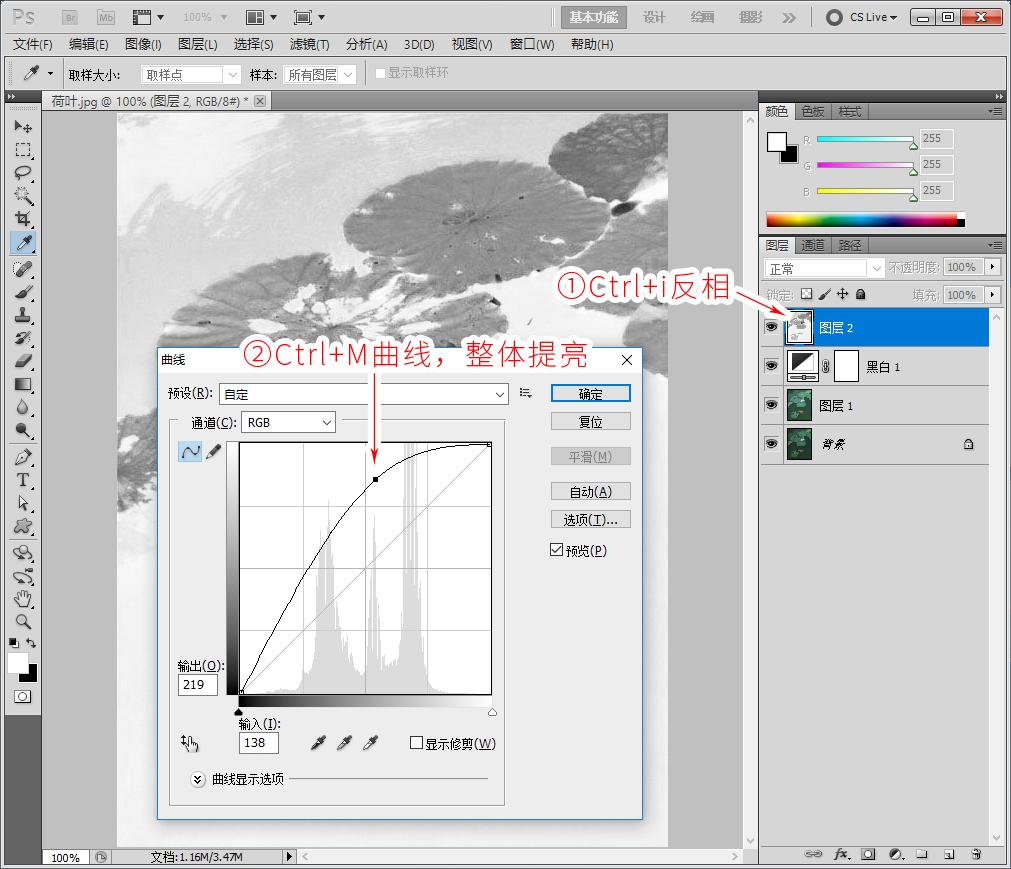The width and height of the screenshot is (1011, 869).
Task: Toggle lock transparent pixels icon
Action: (806, 294)
